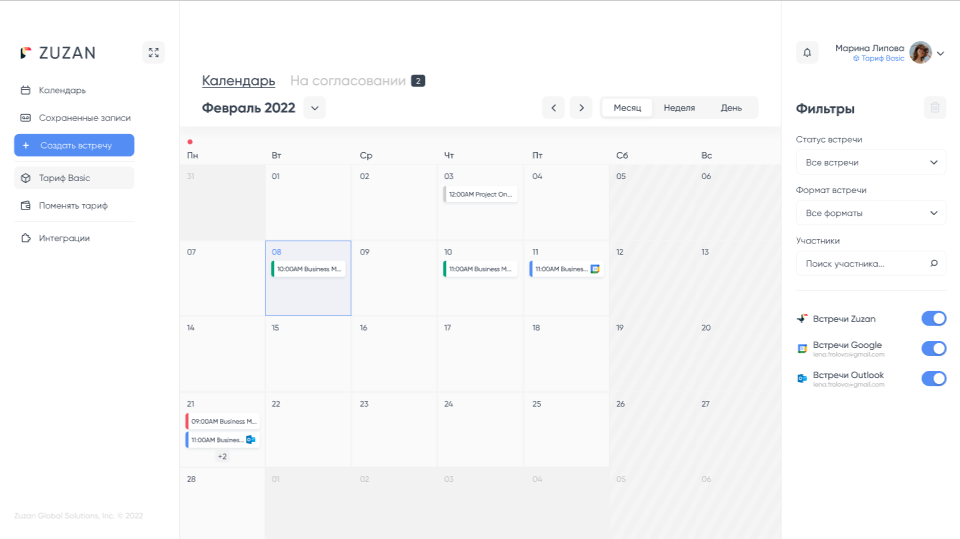Expand the Февраль 2022 month dropdown
Image resolution: width=960 pixels, height=539 pixels.
(315, 108)
